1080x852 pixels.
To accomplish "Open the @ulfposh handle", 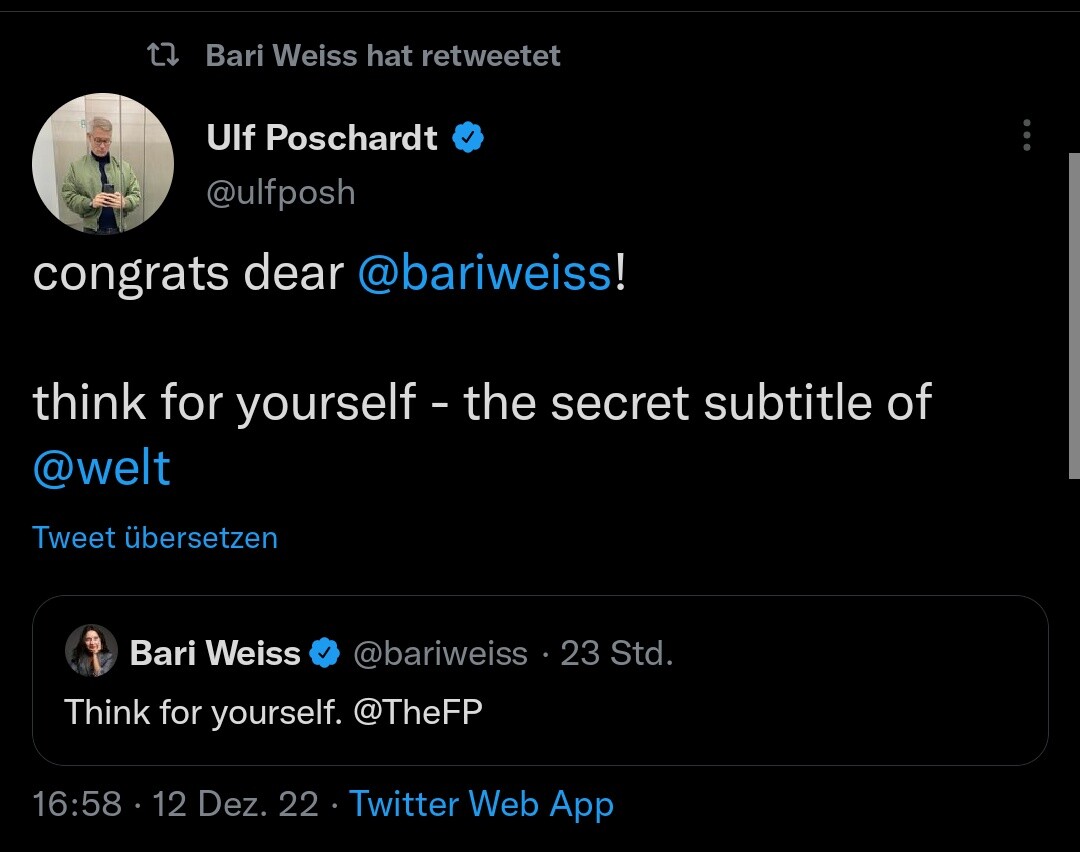I will pyautogui.click(x=281, y=192).
